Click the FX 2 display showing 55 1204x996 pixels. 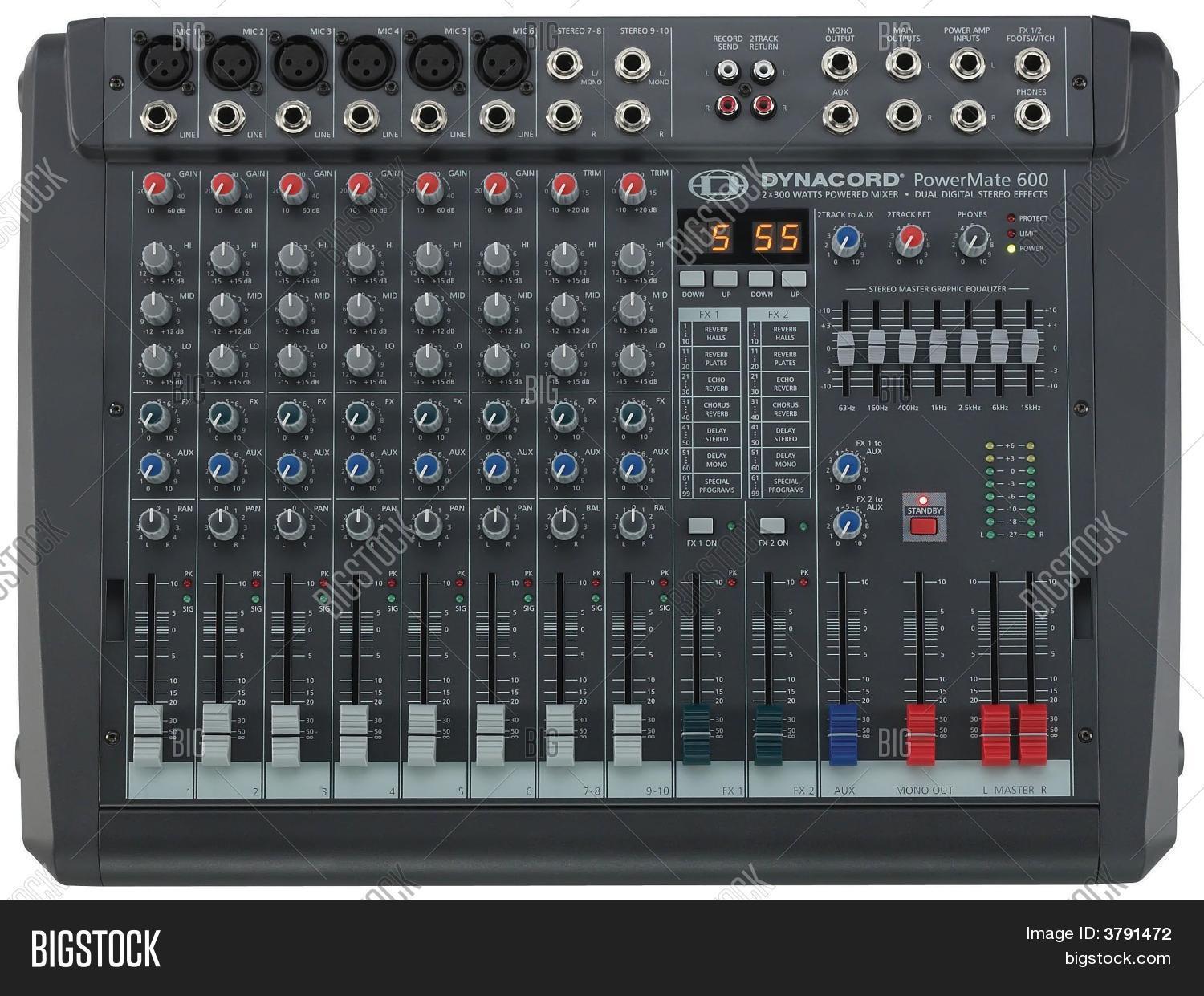(x=776, y=238)
